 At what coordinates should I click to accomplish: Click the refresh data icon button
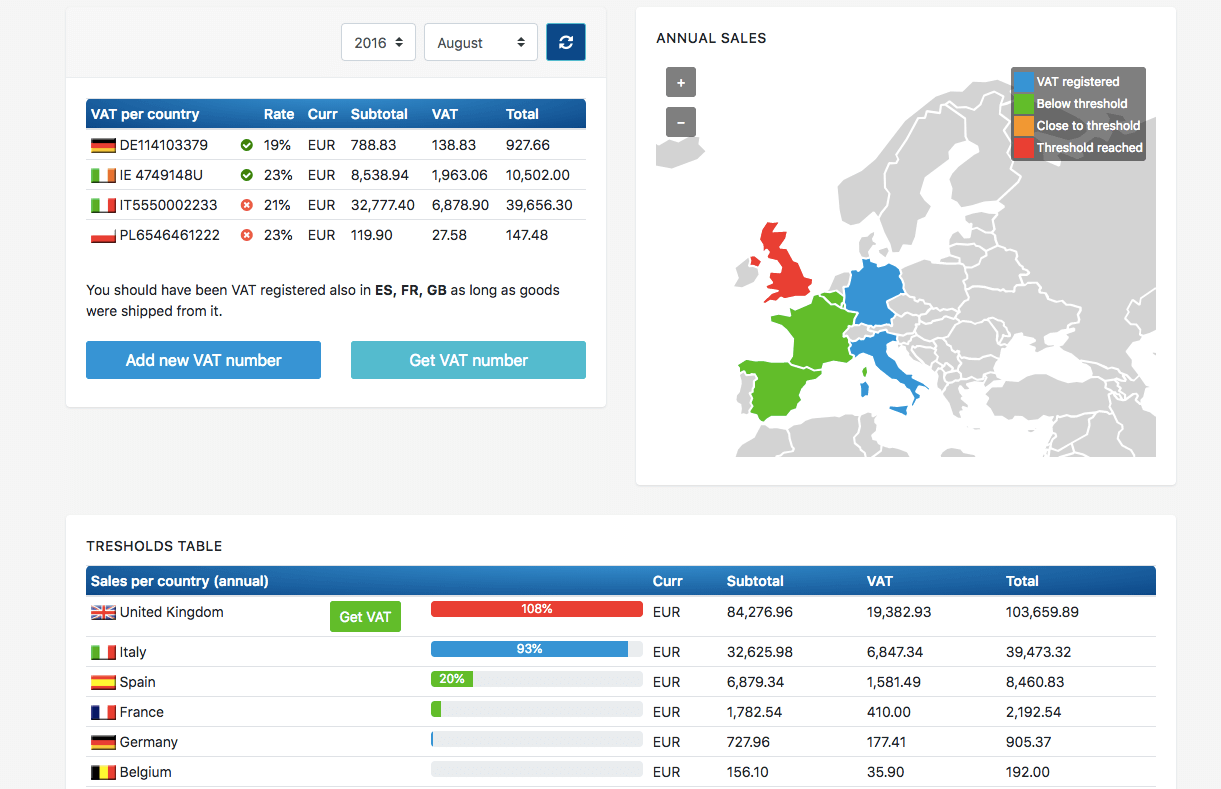(x=566, y=42)
